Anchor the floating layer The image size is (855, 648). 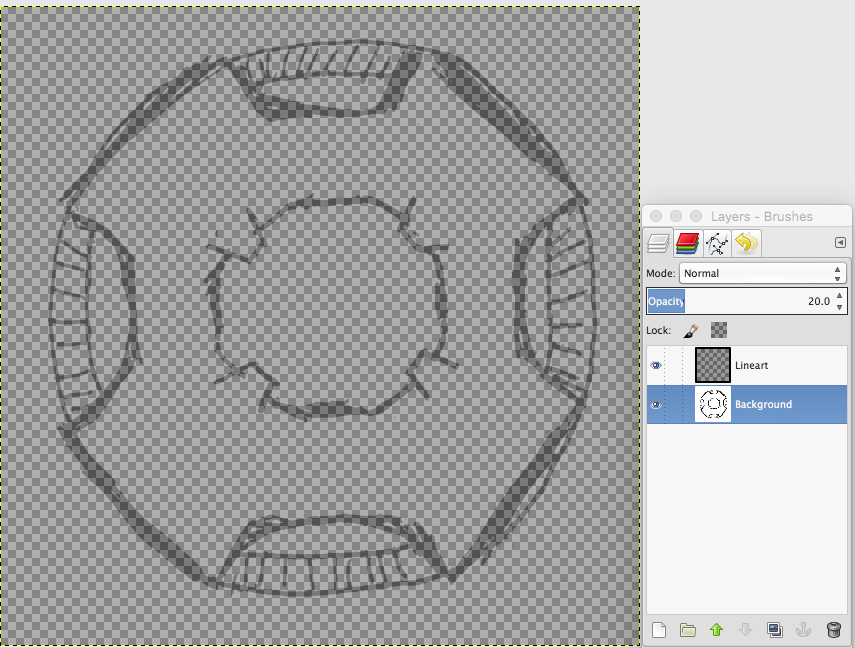coord(804,630)
